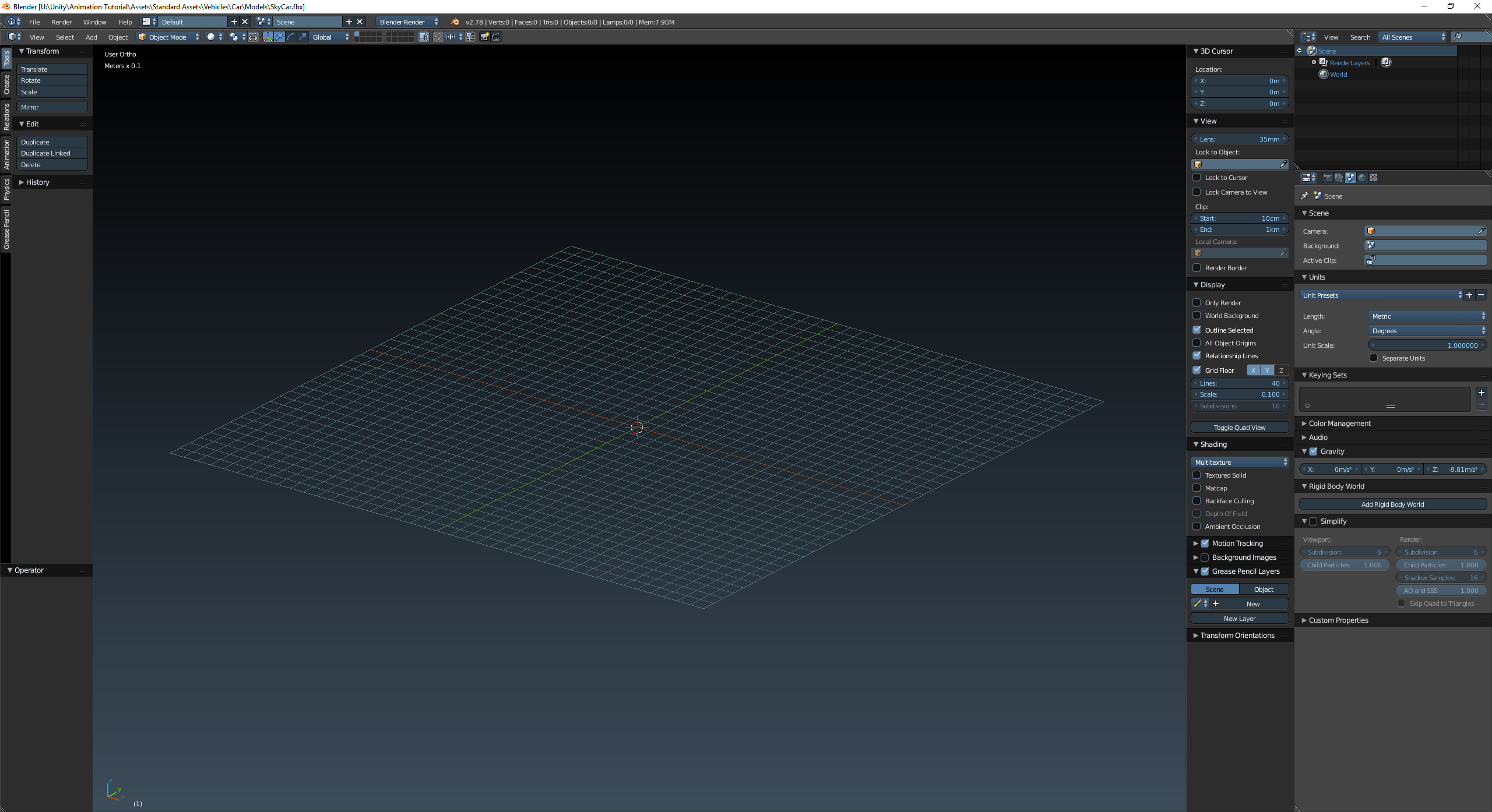Switch to the Create tool shelf tab
This screenshot has width=1492, height=812.
[x=6, y=85]
